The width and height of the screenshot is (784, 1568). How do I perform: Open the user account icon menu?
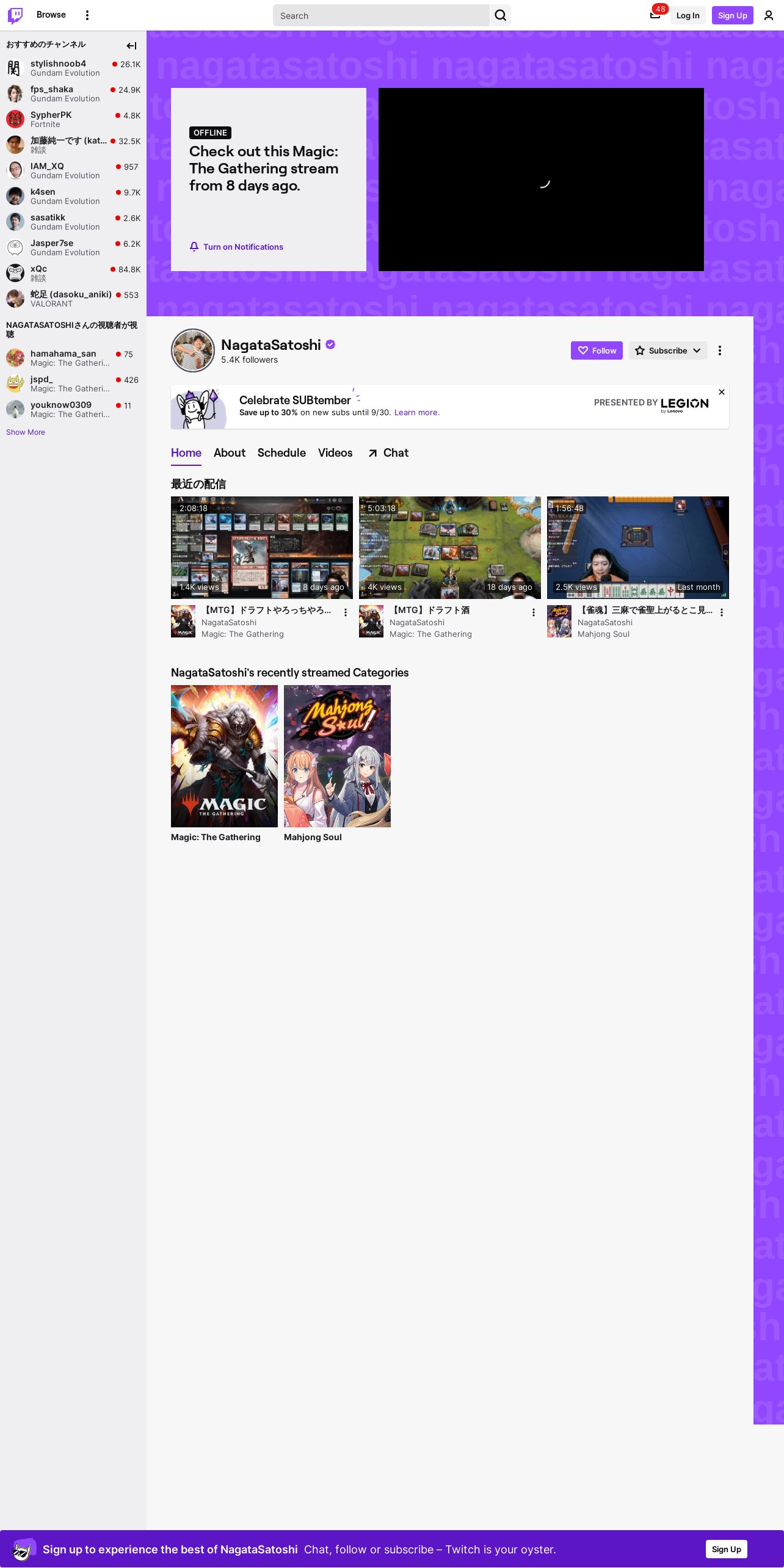point(769,15)
